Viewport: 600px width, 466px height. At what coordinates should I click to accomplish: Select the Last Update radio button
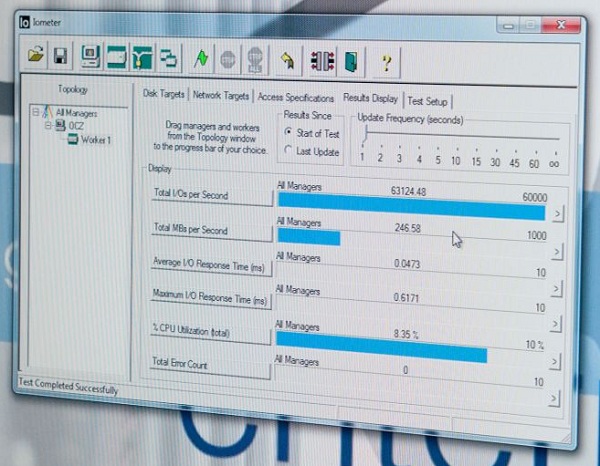[x=289, y=151]
